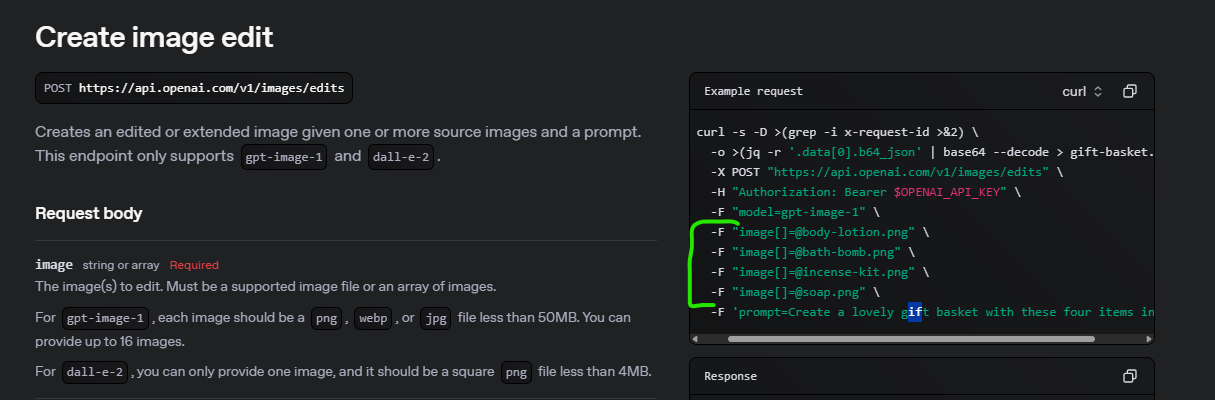This screenshot has height=400, width=1215.
Task: Click the red Required label
Action: click(x=194, y=265)
